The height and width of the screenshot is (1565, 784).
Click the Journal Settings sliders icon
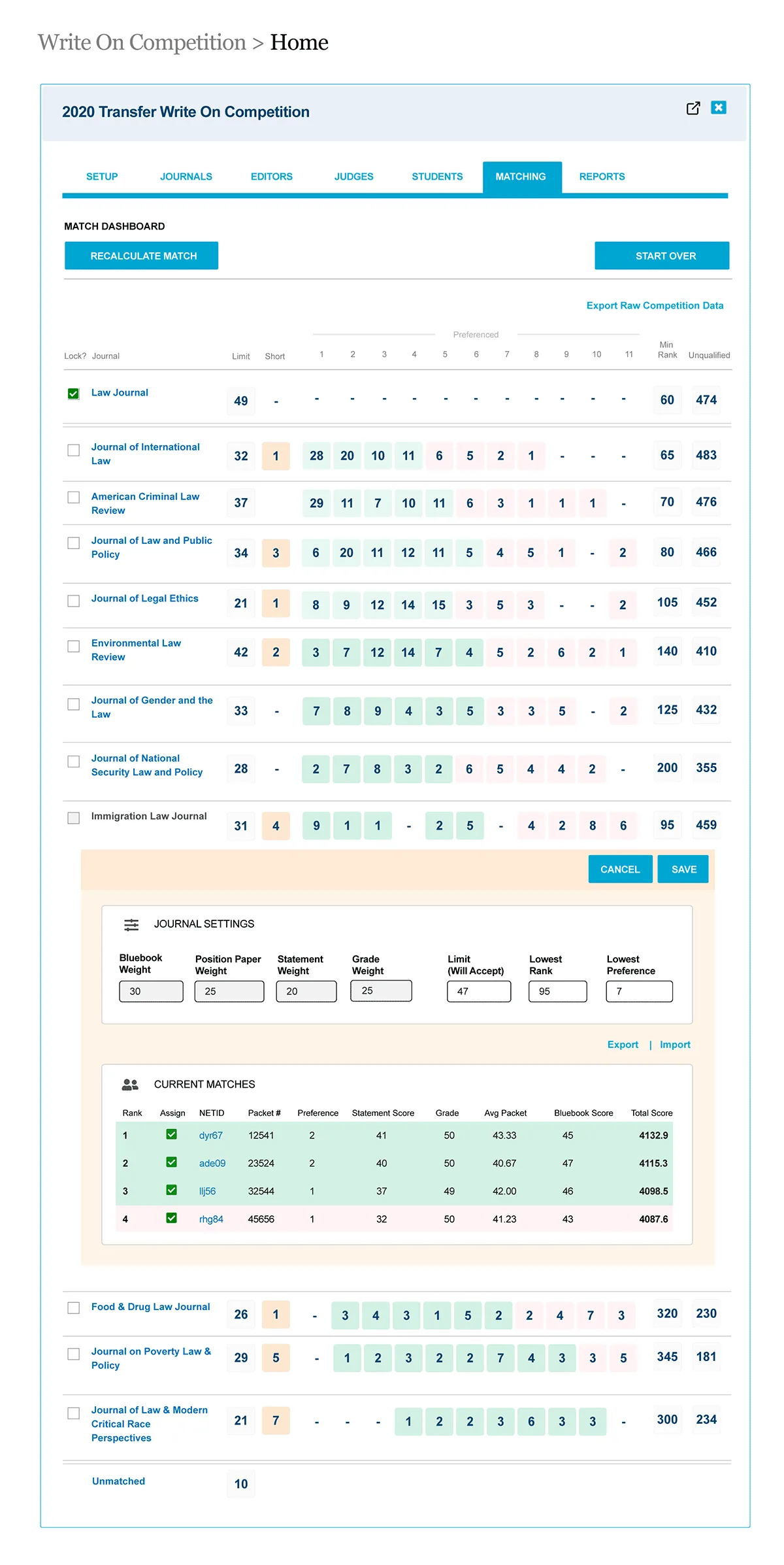click(131, 924)
